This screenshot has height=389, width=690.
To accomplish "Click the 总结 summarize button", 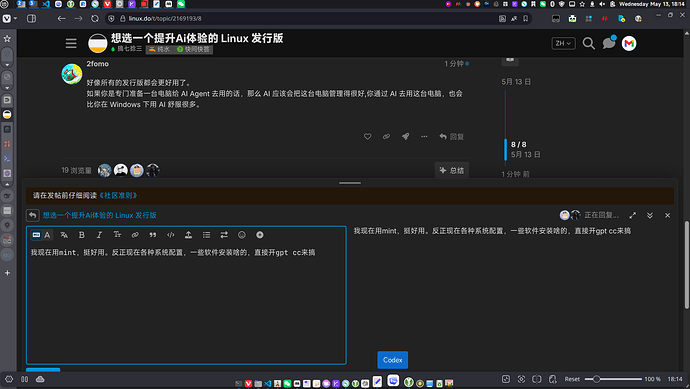I will (451, 170).
